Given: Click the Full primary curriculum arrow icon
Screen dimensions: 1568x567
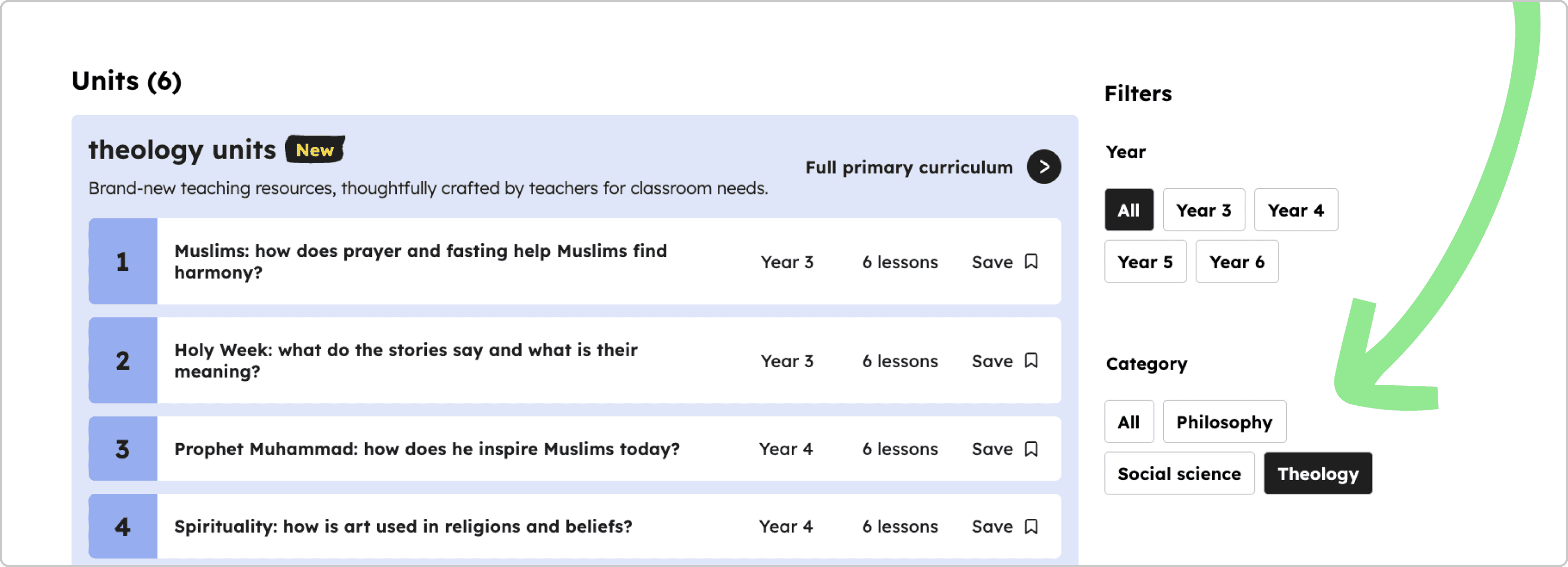Looking at the screenshot, I should click(1044, 167).
